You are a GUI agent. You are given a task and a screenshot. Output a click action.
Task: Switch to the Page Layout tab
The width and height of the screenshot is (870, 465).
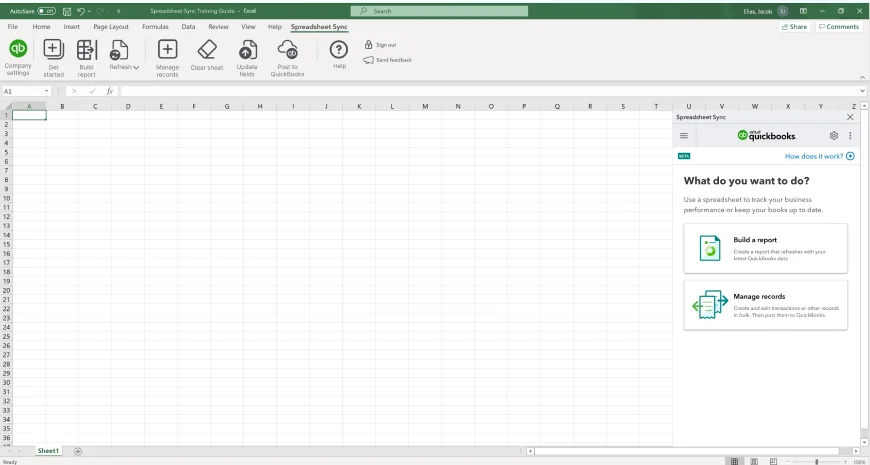(111, 27)
